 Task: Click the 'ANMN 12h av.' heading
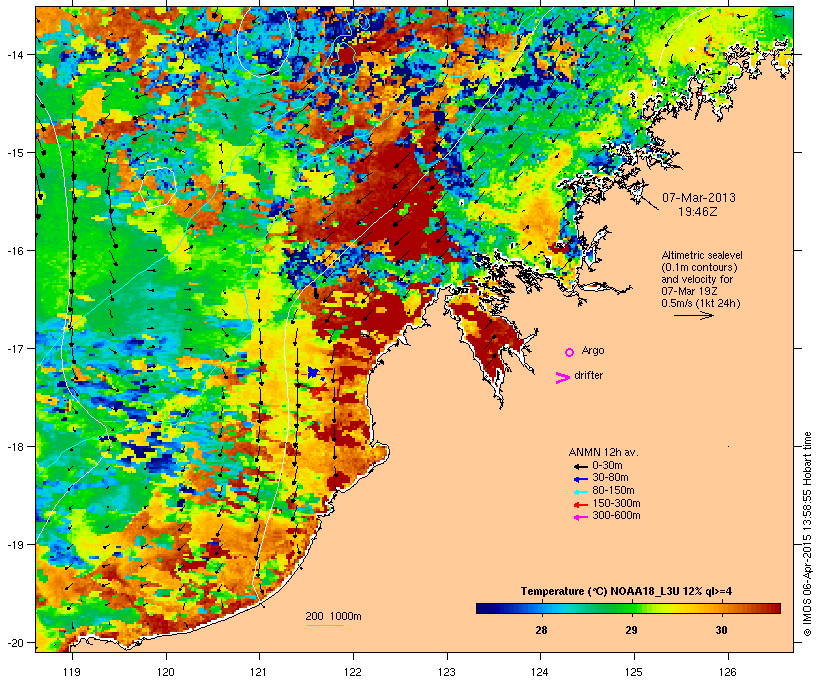pos(603,452)
